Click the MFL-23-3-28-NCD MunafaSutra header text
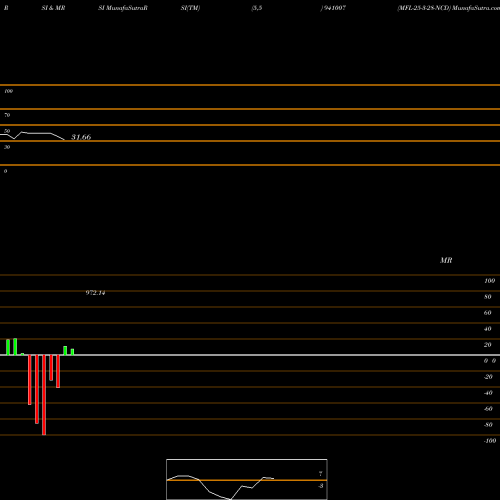The height and width of the screenshot is (500, 500). (449, 8)
